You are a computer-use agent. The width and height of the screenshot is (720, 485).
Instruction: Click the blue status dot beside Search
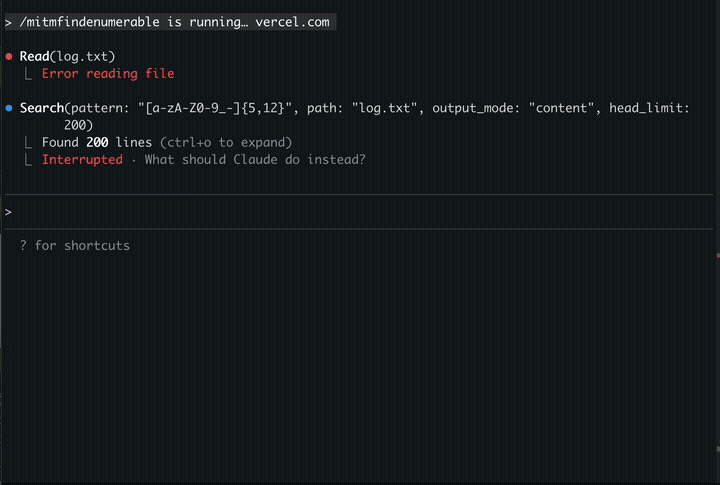coord(9,108)
